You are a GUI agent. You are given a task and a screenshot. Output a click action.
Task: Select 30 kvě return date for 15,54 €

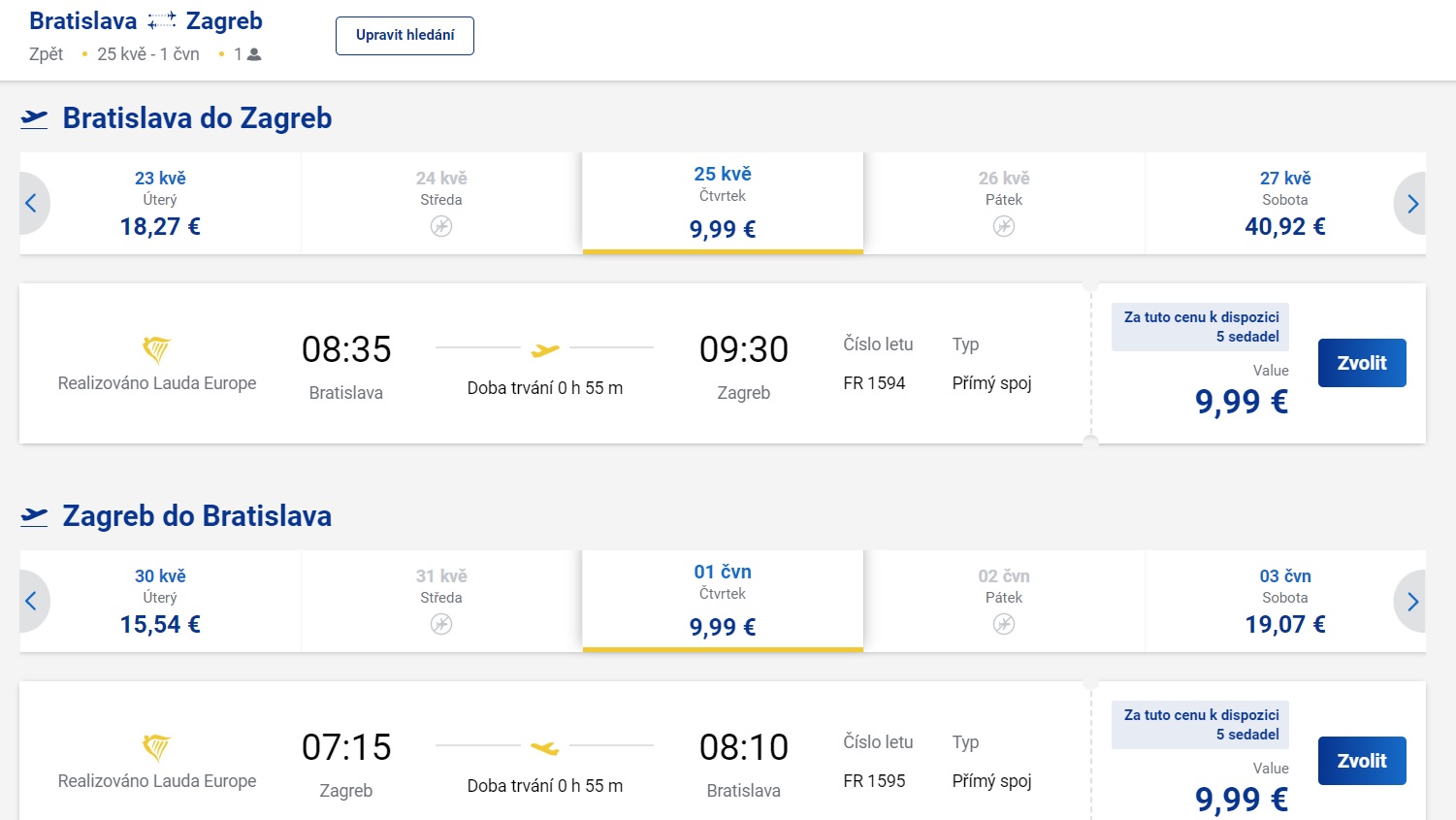160,602
